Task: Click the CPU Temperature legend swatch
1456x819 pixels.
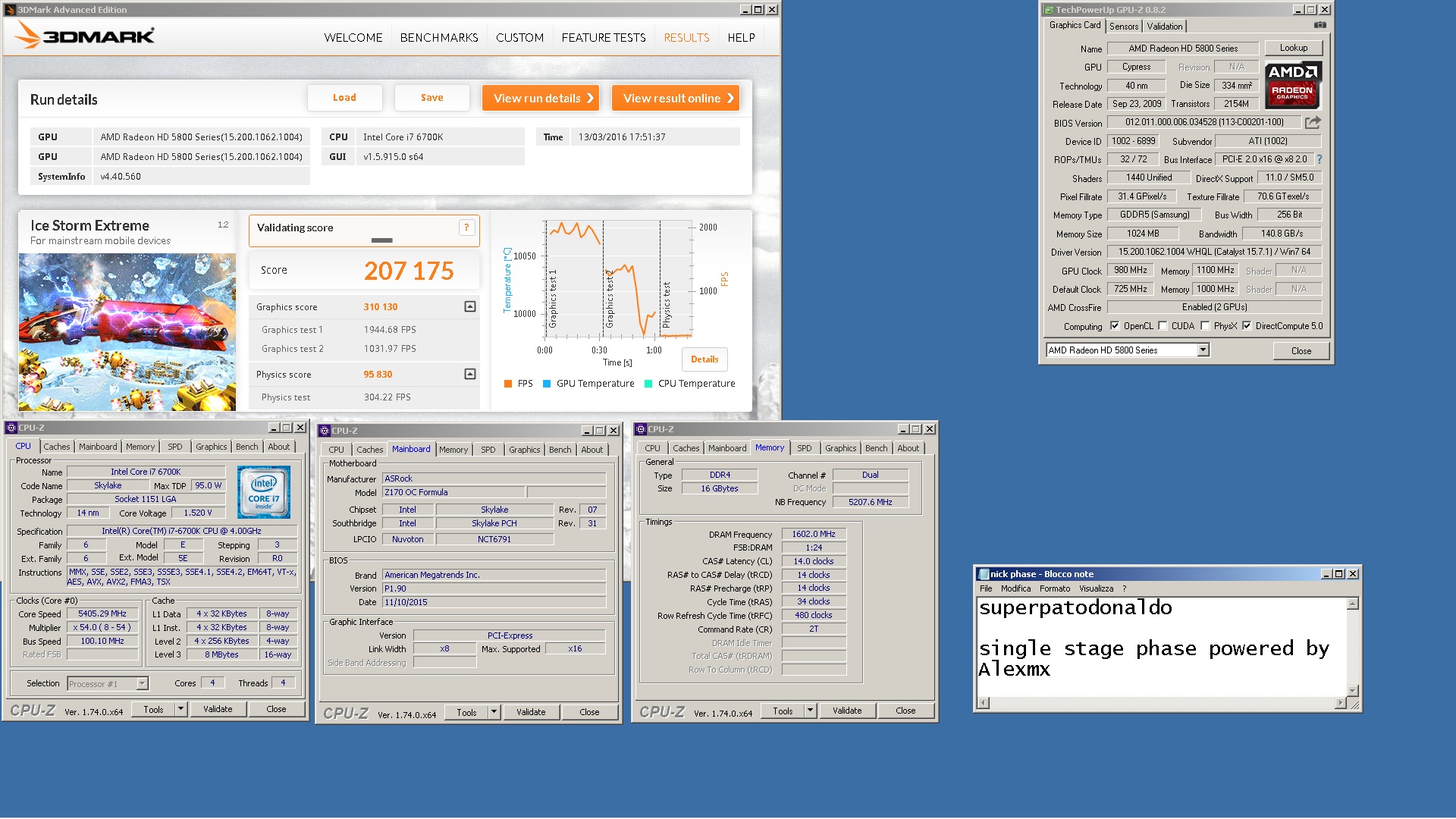Action: [x=648, y=384]
